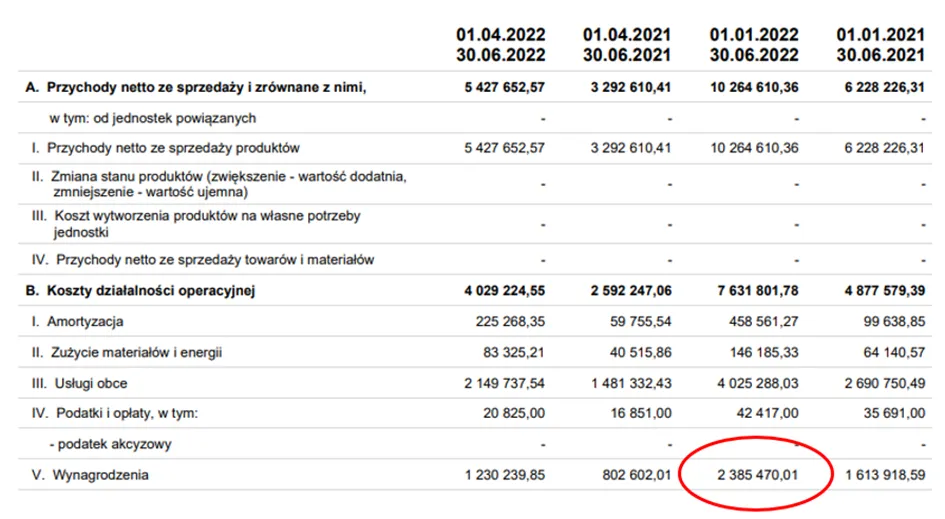Select the column header 01.04.2021 30.06.2021
Viewport: 945px width, 519px height.
coord(627,45)
